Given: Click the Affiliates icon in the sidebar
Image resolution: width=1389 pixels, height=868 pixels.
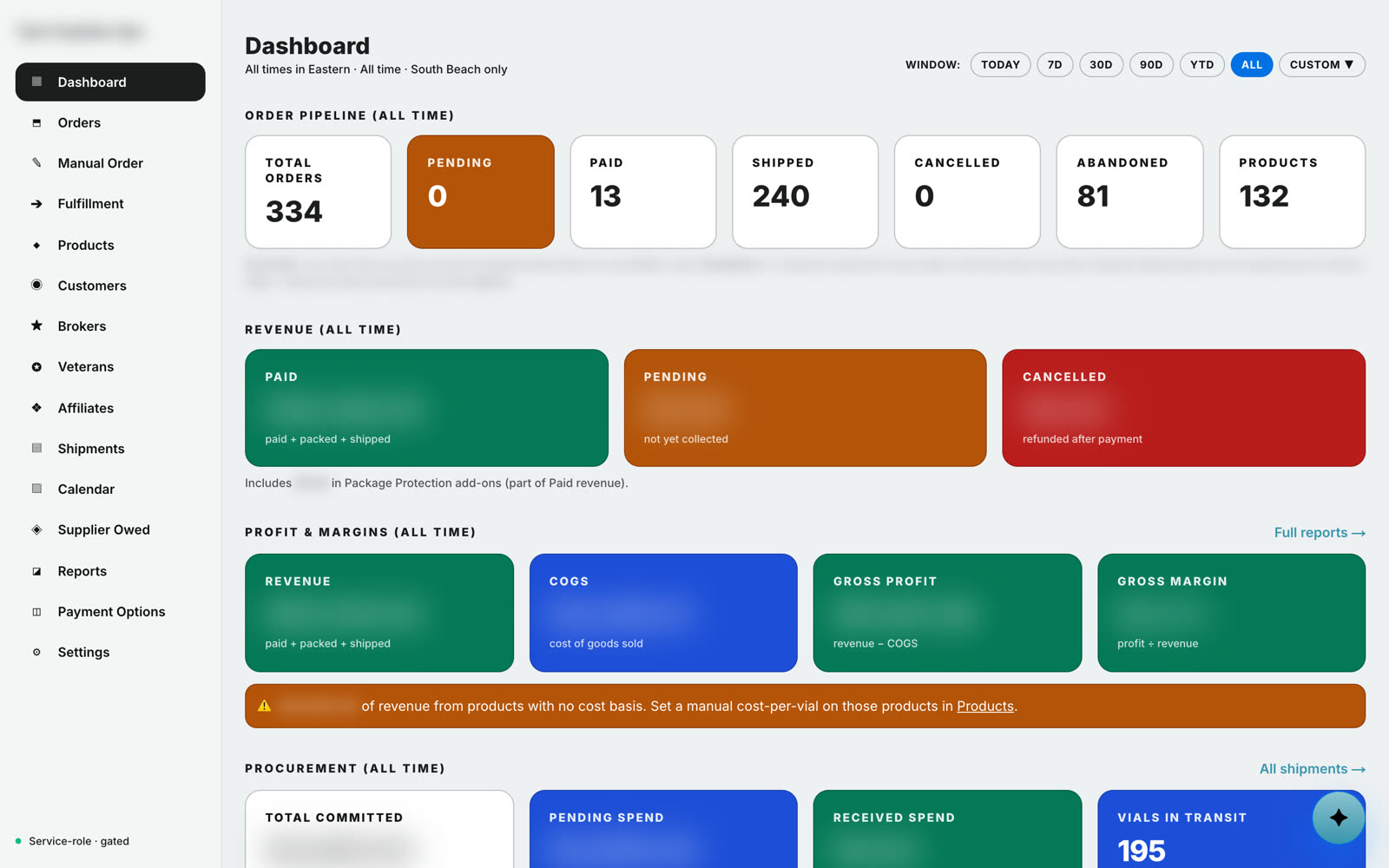Looking at the screenshot, I should click(36, 407).
